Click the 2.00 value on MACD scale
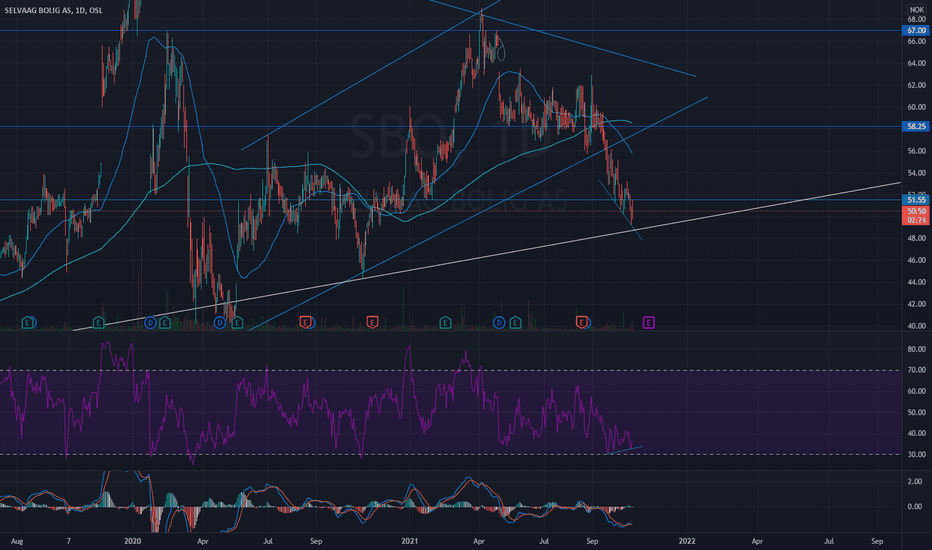 [x=915, y=482]
